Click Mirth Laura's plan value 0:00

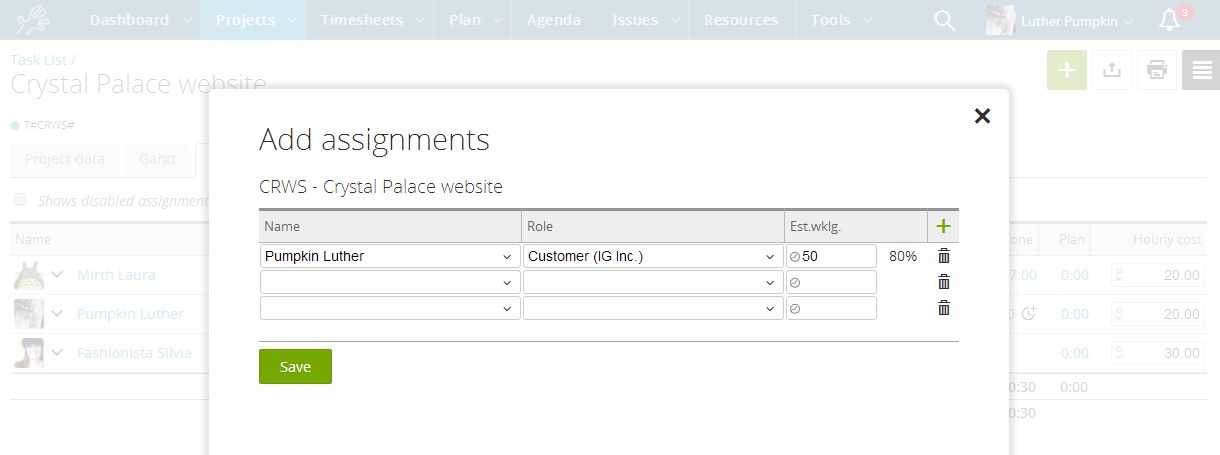tap(1074, 275)
